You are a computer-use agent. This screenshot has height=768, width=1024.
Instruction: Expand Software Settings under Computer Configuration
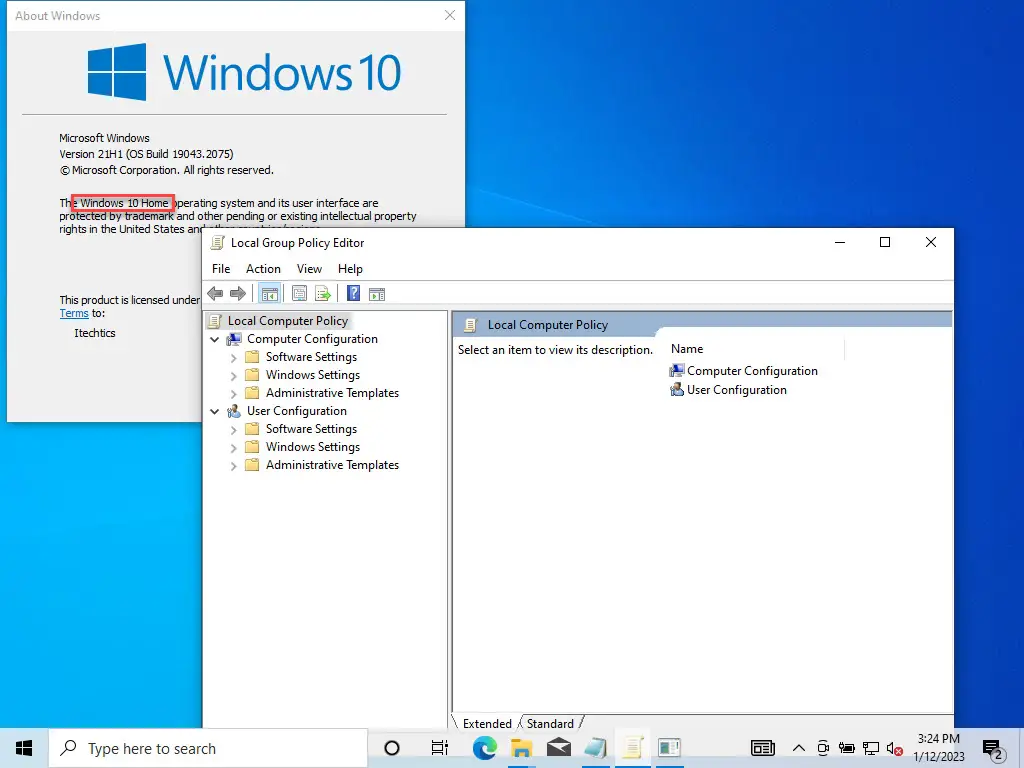click(x=234, y=358)
